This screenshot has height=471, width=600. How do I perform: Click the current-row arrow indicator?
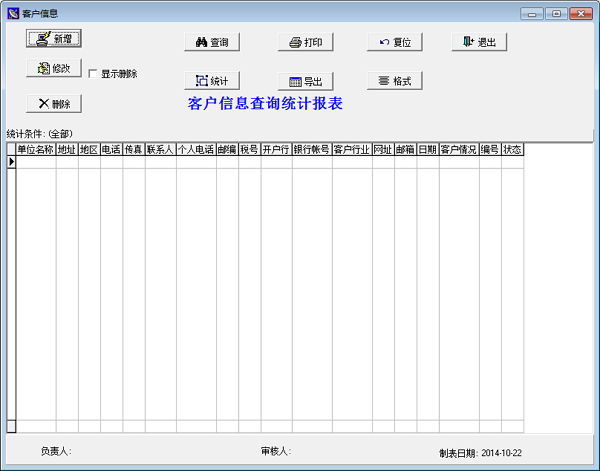11,162
